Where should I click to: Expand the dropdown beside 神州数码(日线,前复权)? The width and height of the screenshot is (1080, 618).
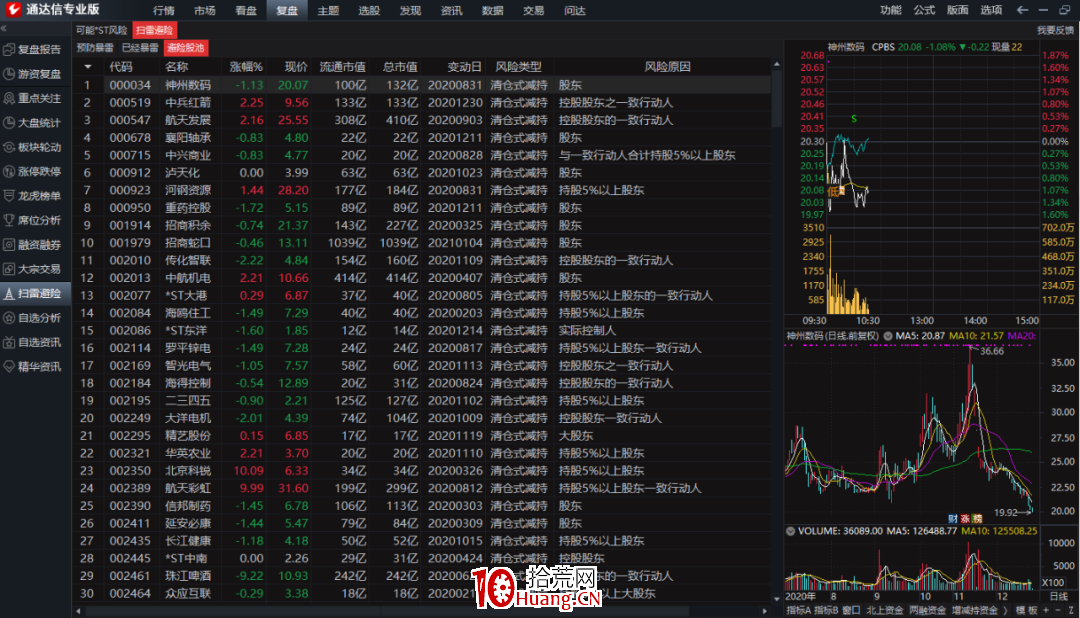(x=888, y=336)
